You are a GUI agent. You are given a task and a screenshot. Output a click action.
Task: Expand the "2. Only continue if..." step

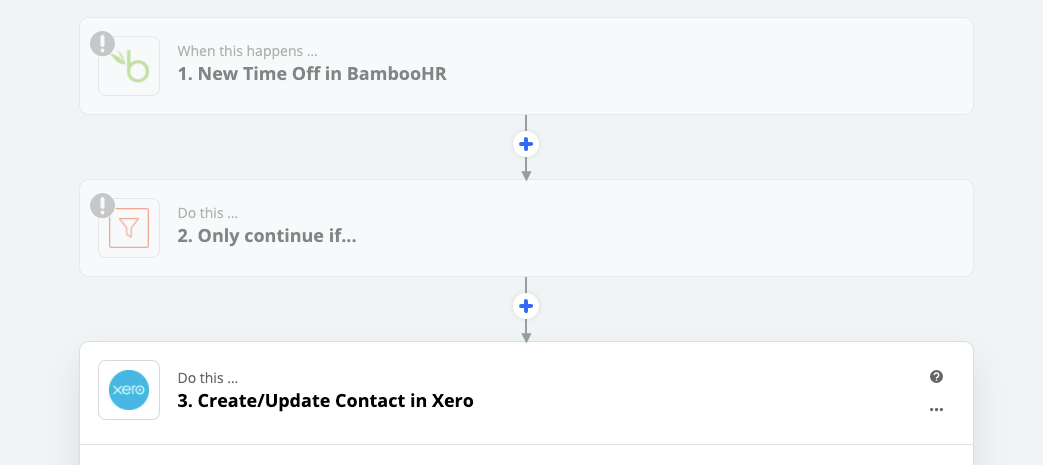(267, 235)
